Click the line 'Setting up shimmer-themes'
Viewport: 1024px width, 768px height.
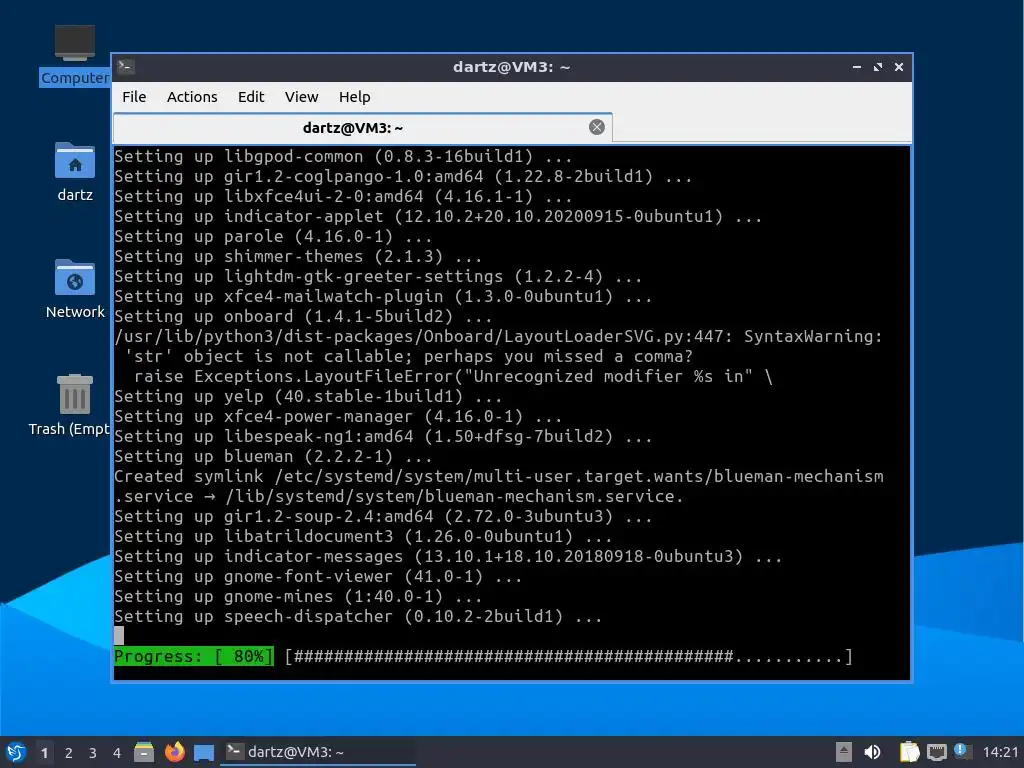coord(298,257)
